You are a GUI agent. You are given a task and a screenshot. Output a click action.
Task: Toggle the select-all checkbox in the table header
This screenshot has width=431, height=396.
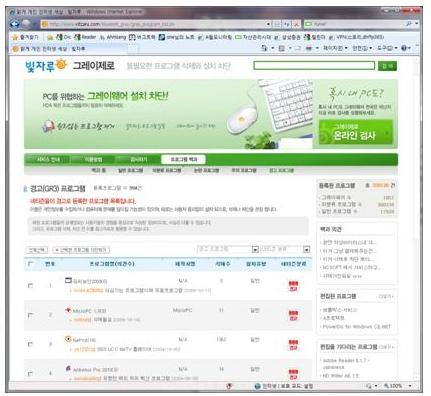31,264
